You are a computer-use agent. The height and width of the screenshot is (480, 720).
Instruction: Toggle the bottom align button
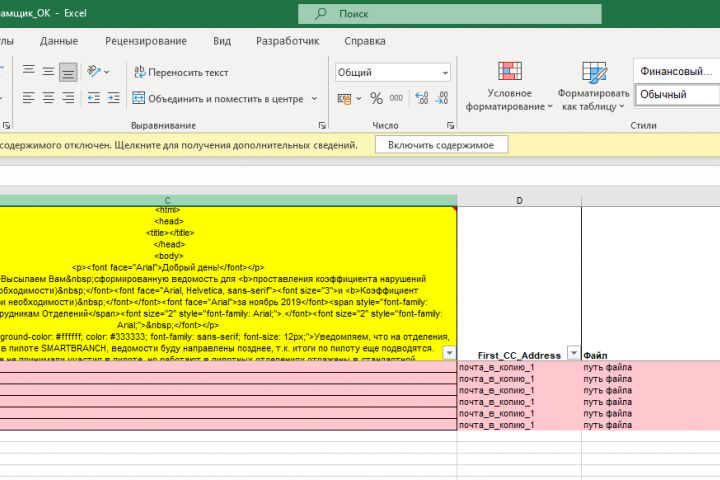click(68, 72)
